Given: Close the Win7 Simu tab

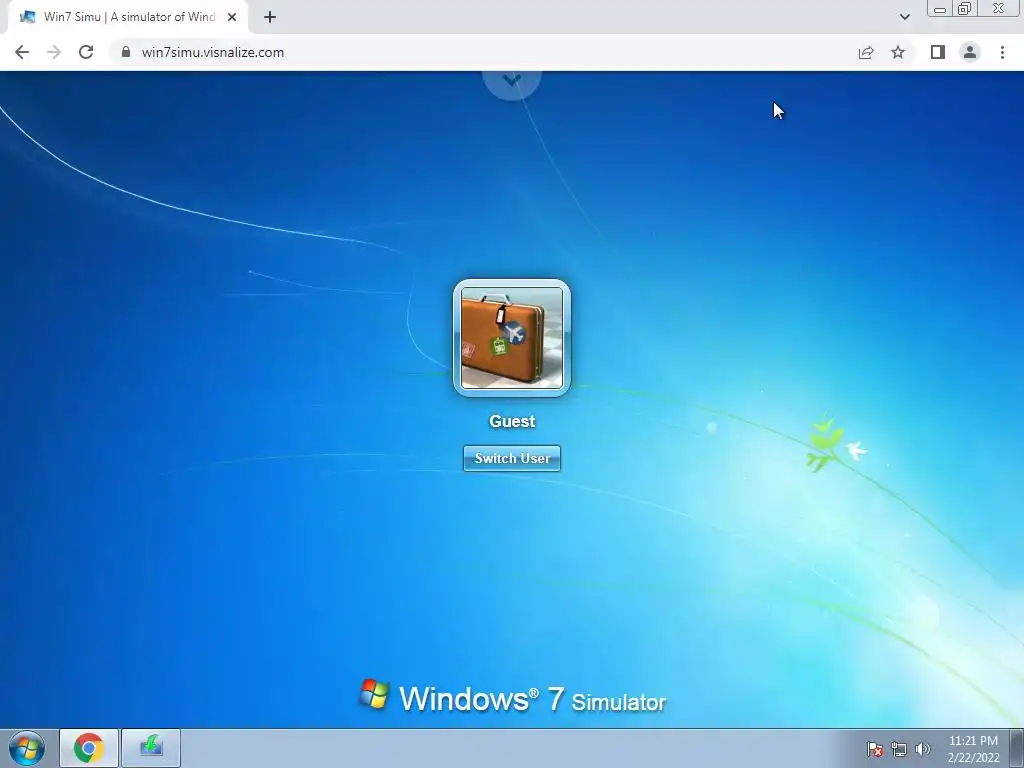Looking at the screenshot, I should point(232,17).
